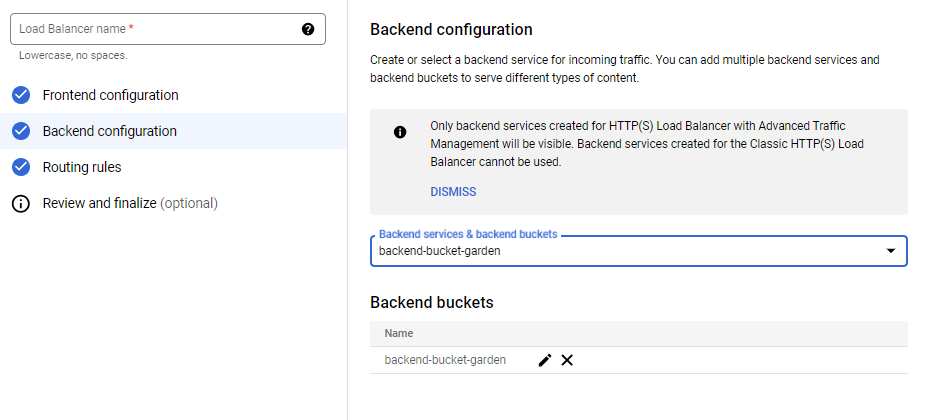Click the Routing rules checkmark icon

(20, 167)
